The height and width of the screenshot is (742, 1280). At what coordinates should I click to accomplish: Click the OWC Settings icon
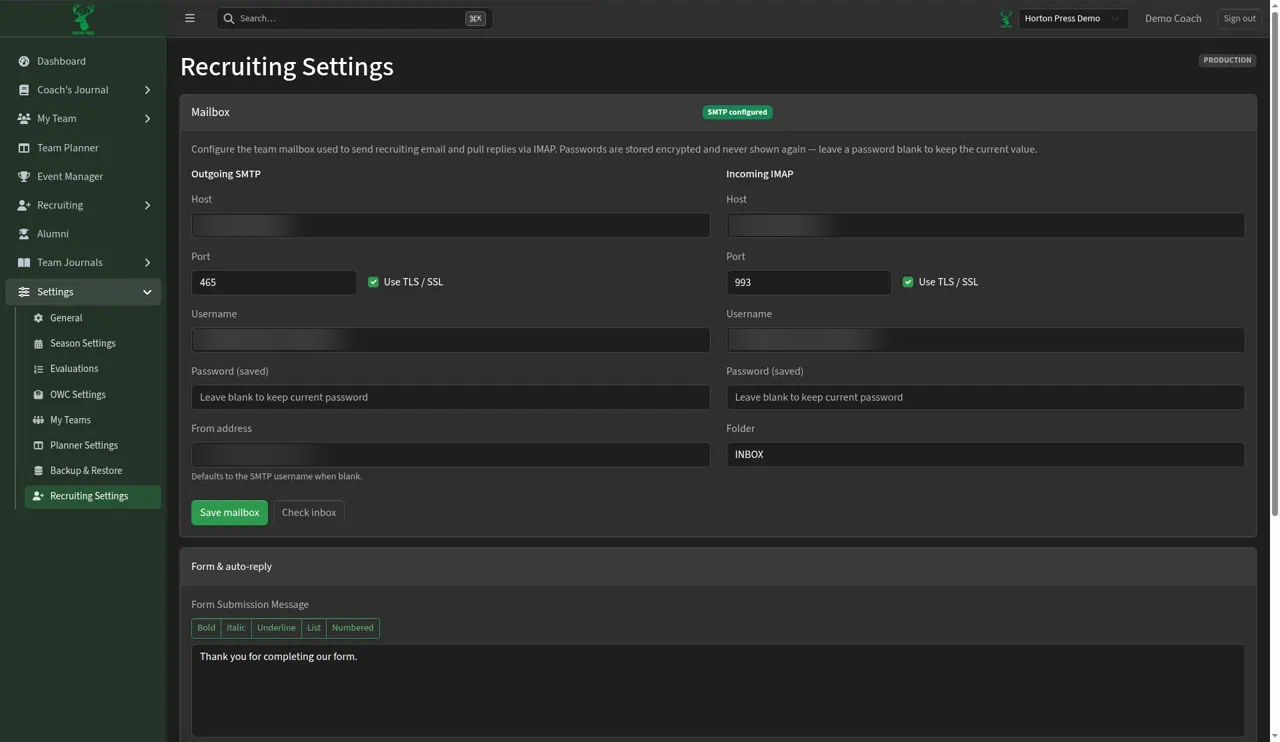point(38,395)
